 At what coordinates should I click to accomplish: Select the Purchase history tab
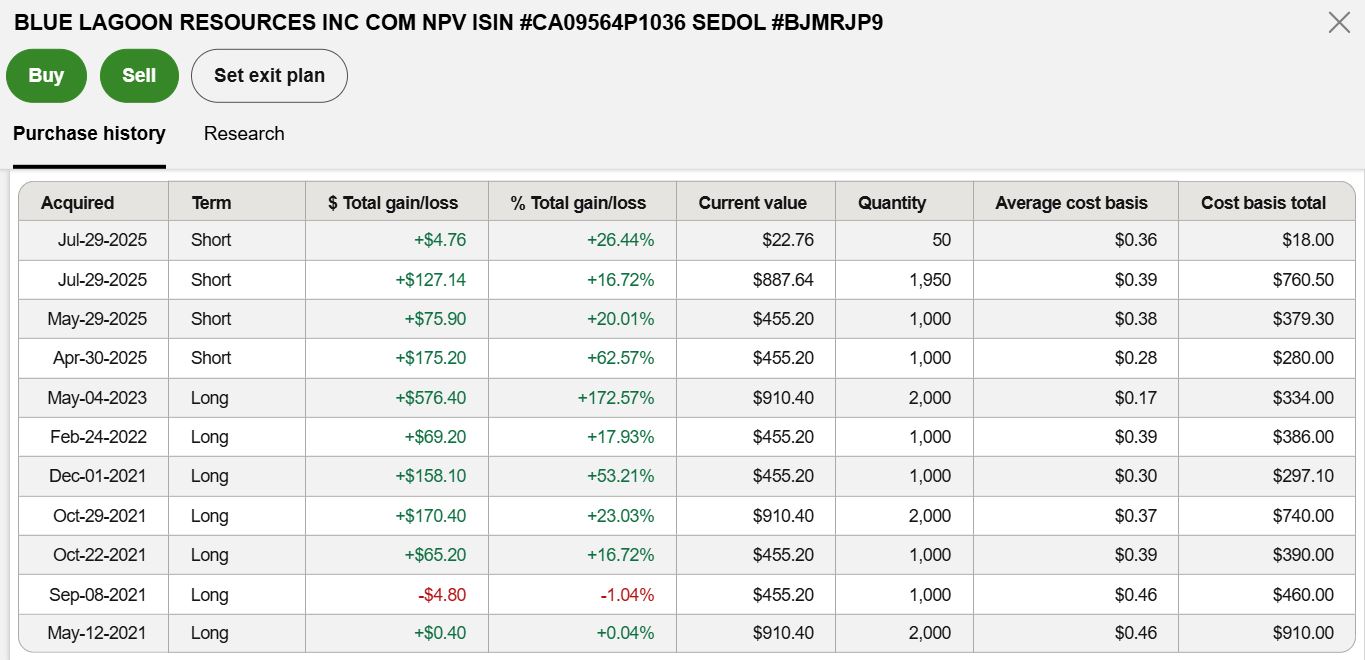click(x=89, y=133)
